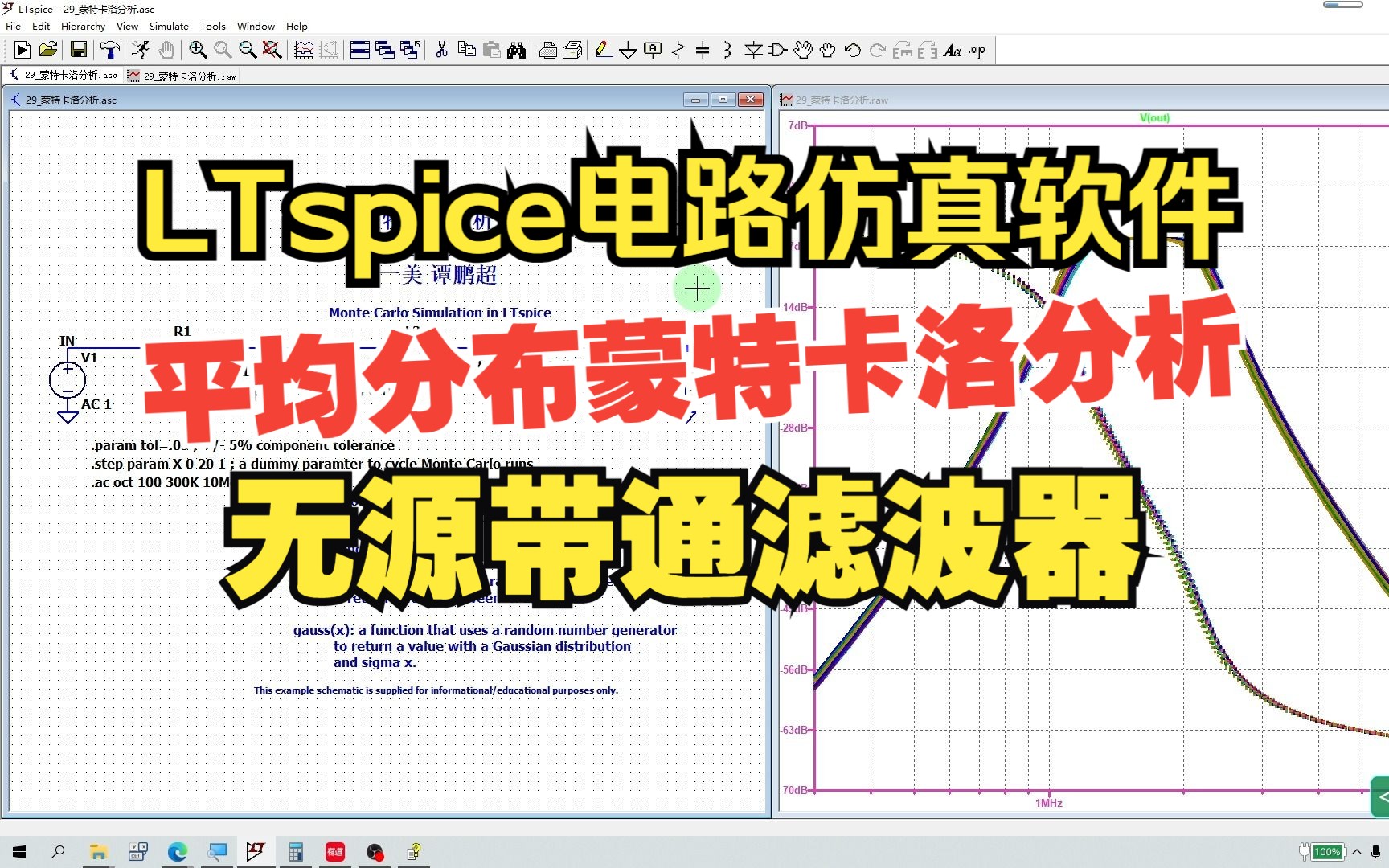1389x868 pixels.
Task: Open the Window menu
Action: pos(256,26)
